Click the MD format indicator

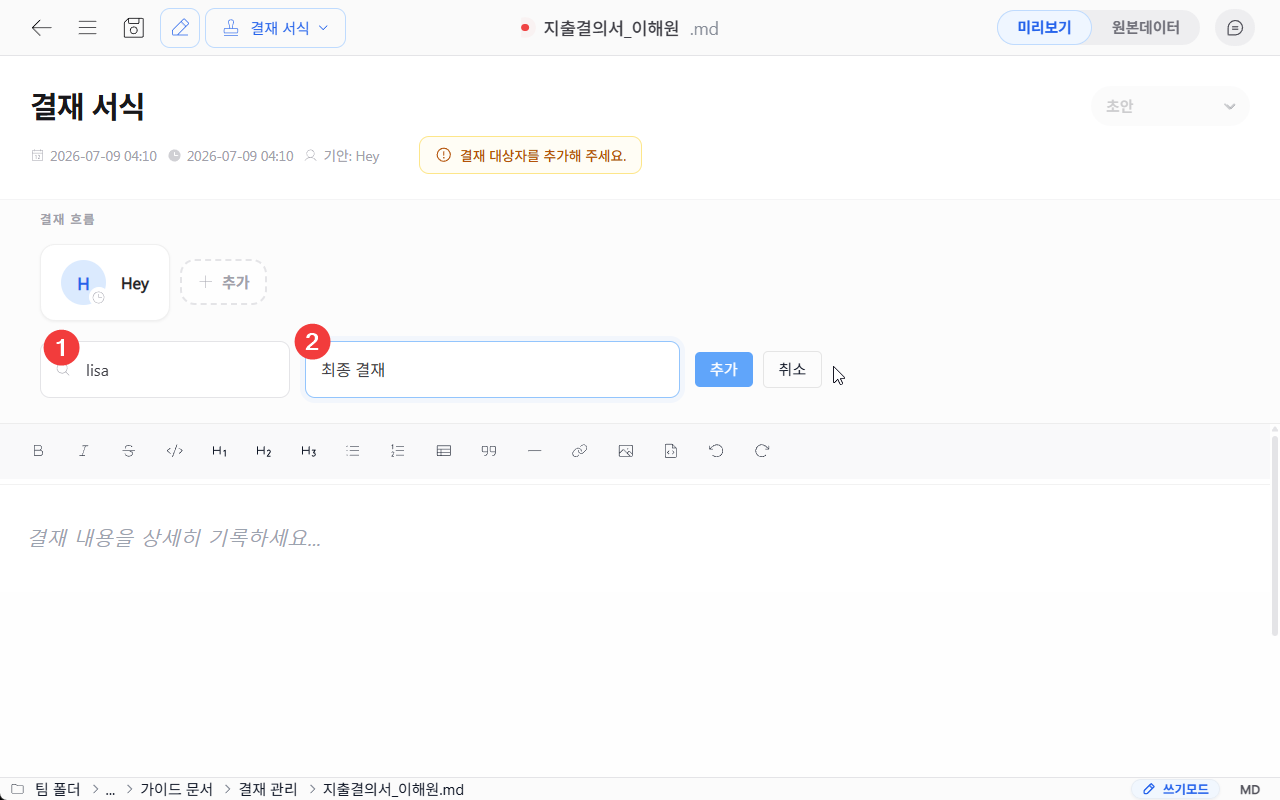tap(1250, 789)
